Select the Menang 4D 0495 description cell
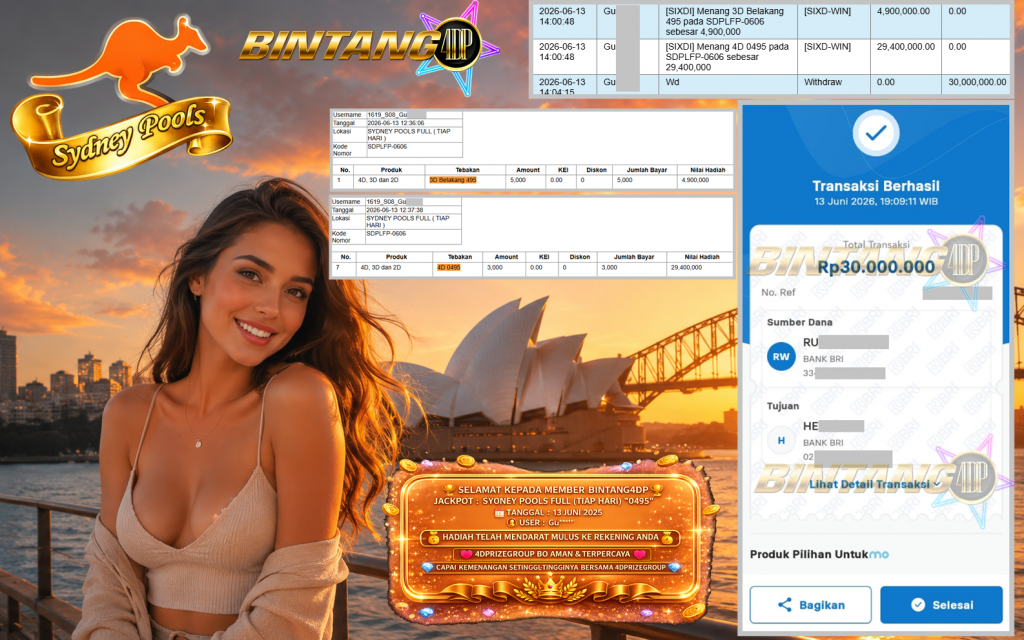The height and width of the screenshot is (640, 1024). tap(728, 57)
